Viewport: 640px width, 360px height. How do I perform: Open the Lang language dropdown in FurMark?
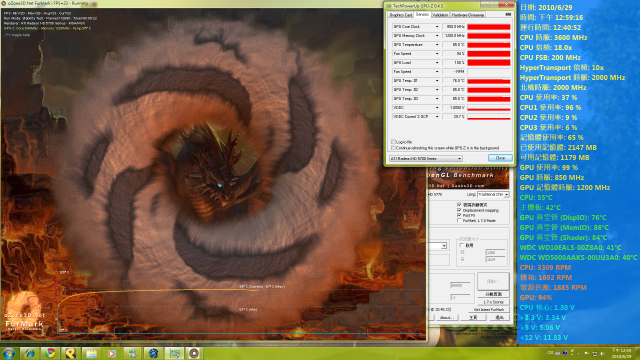click(x=493, y=195)
